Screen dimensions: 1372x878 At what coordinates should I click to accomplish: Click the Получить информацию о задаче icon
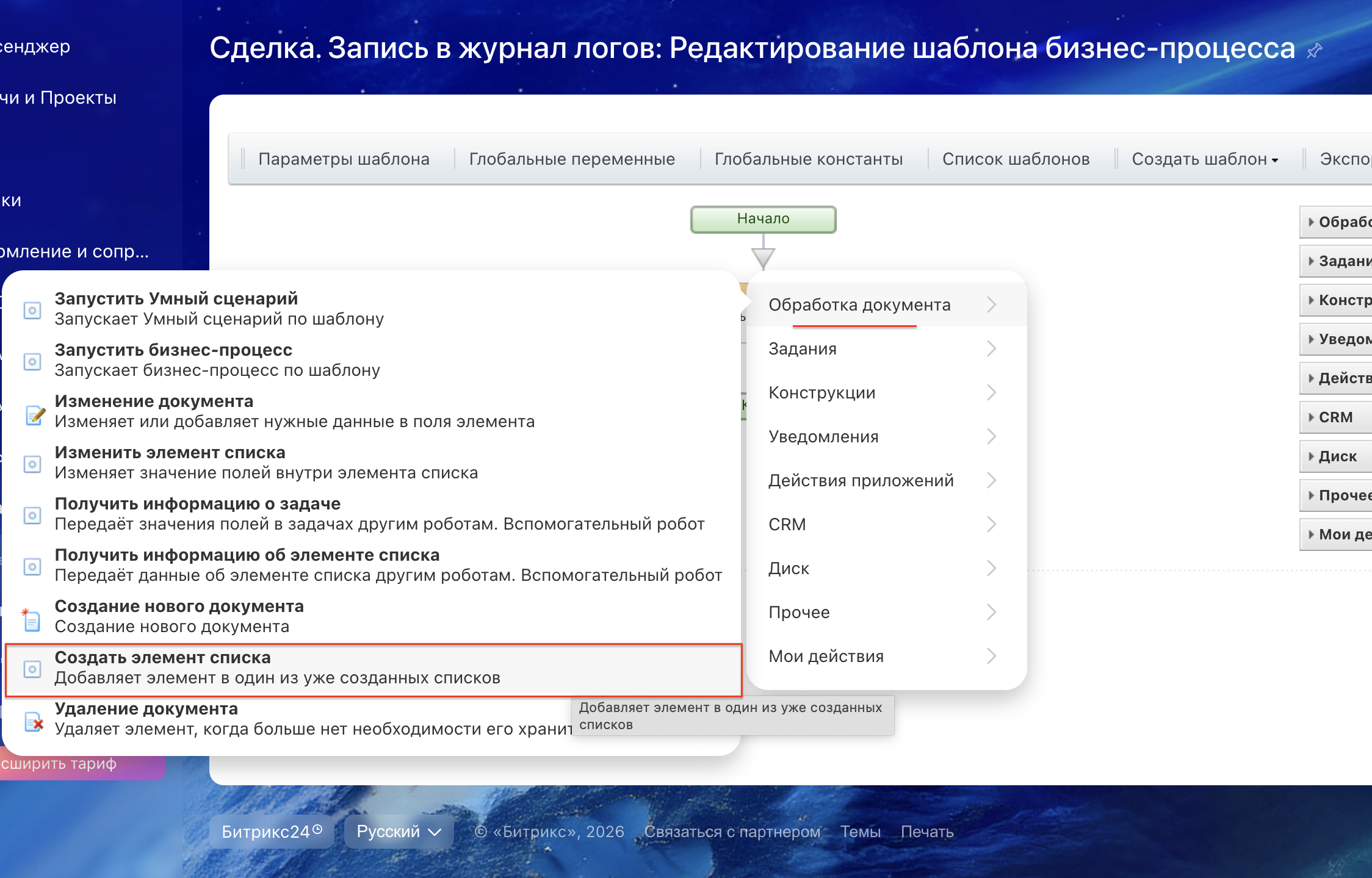coord(32,515)
